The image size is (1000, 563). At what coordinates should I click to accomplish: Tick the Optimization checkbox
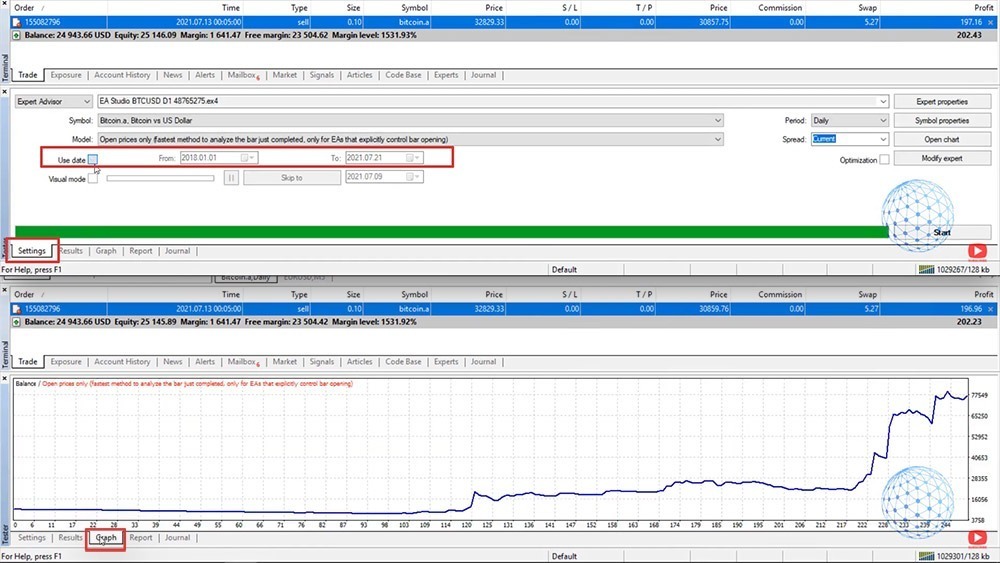tap(884, 160)
